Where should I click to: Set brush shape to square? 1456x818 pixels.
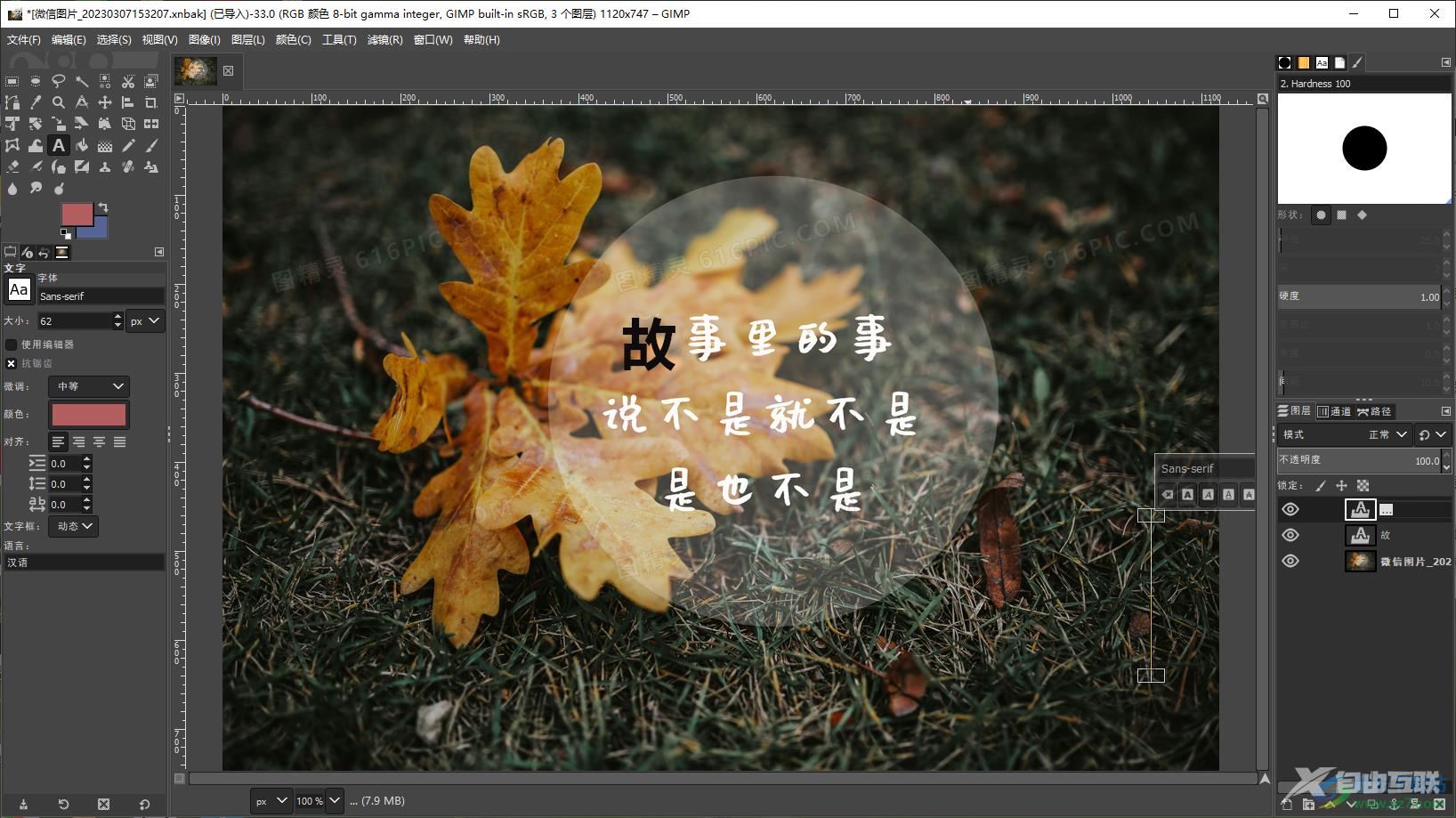click(1341, 215)
